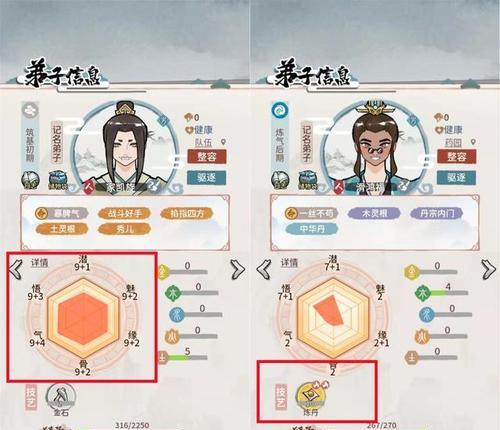Select the 丹宗内门 trait tag

coord(437,213)
